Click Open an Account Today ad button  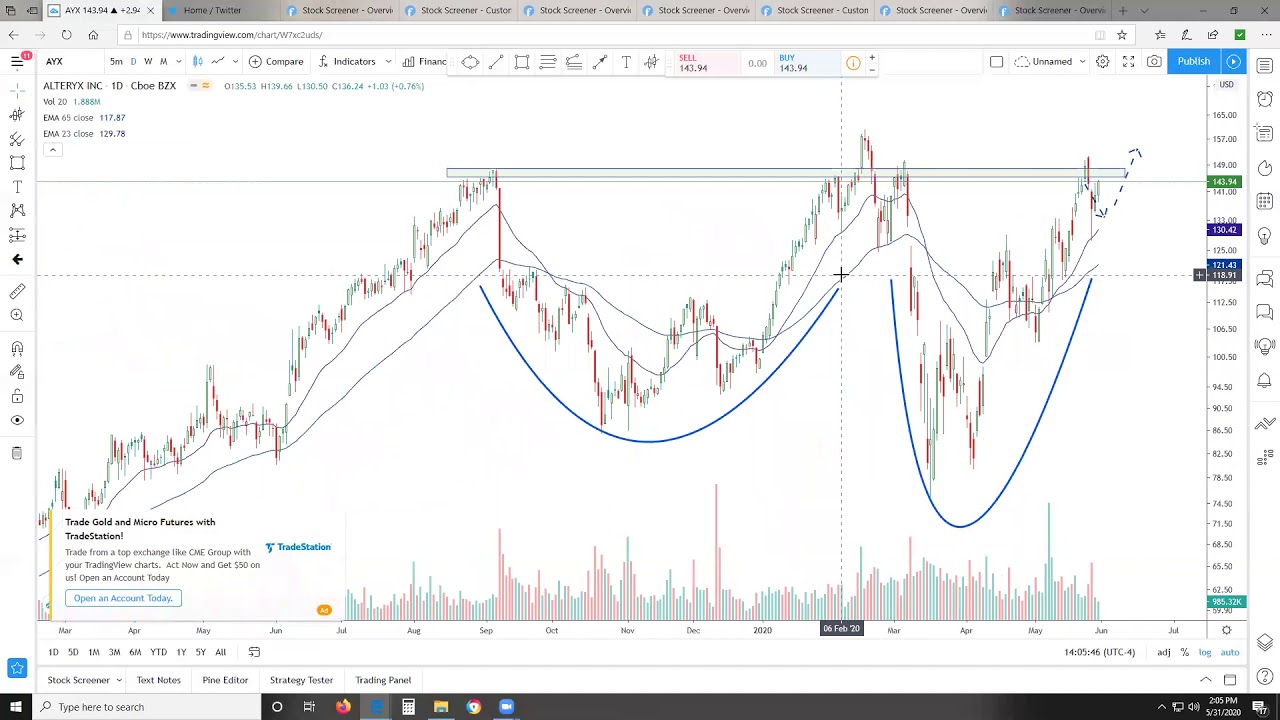click(123, 598)
